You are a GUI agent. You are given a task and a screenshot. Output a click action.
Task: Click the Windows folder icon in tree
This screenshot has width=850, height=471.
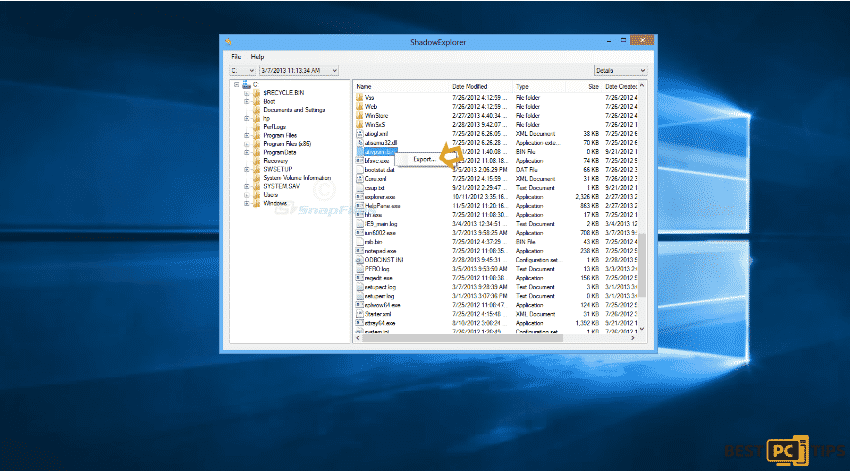point(257,203)
